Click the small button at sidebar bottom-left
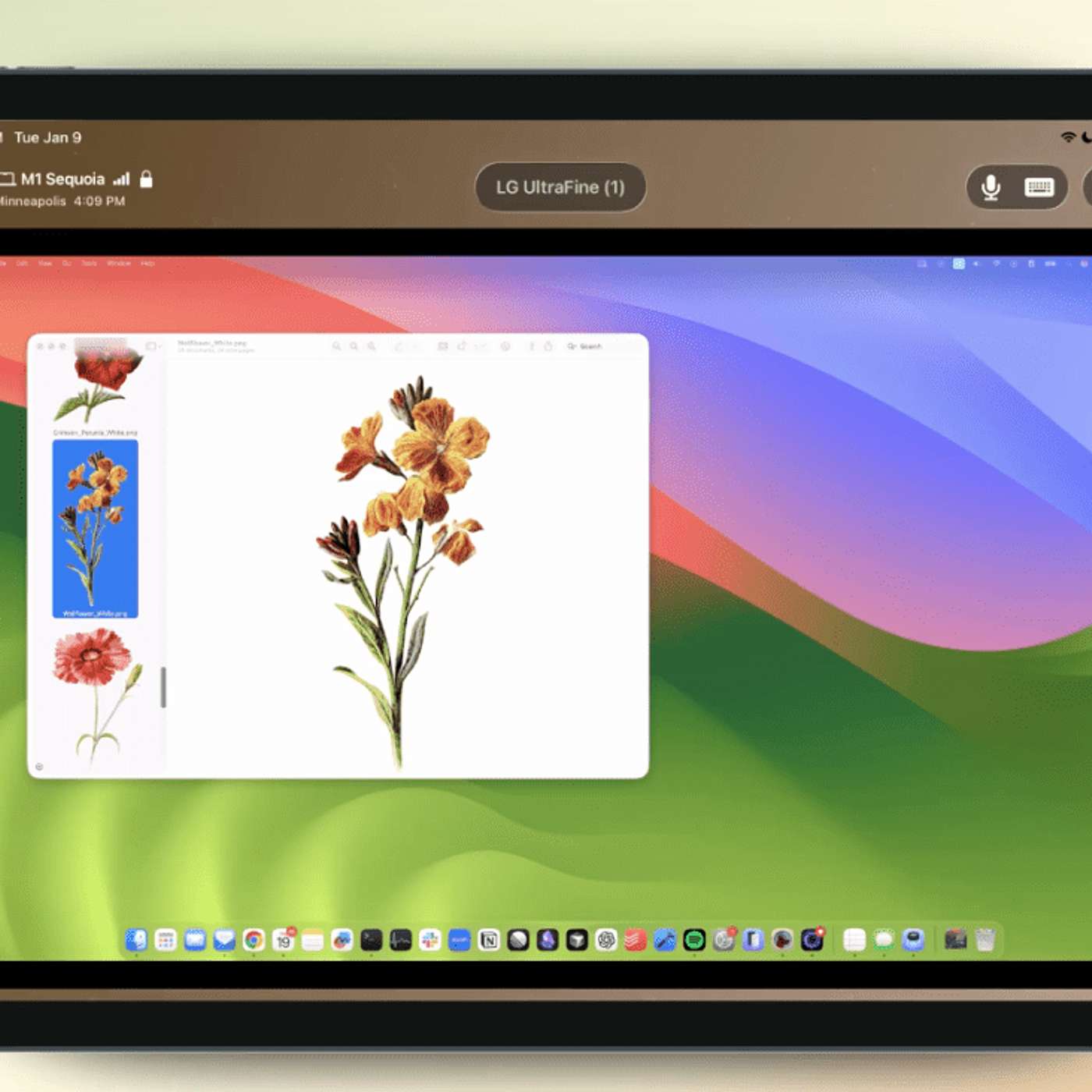The height and width of the screenshot is (1092, 1092). point(39,767)
